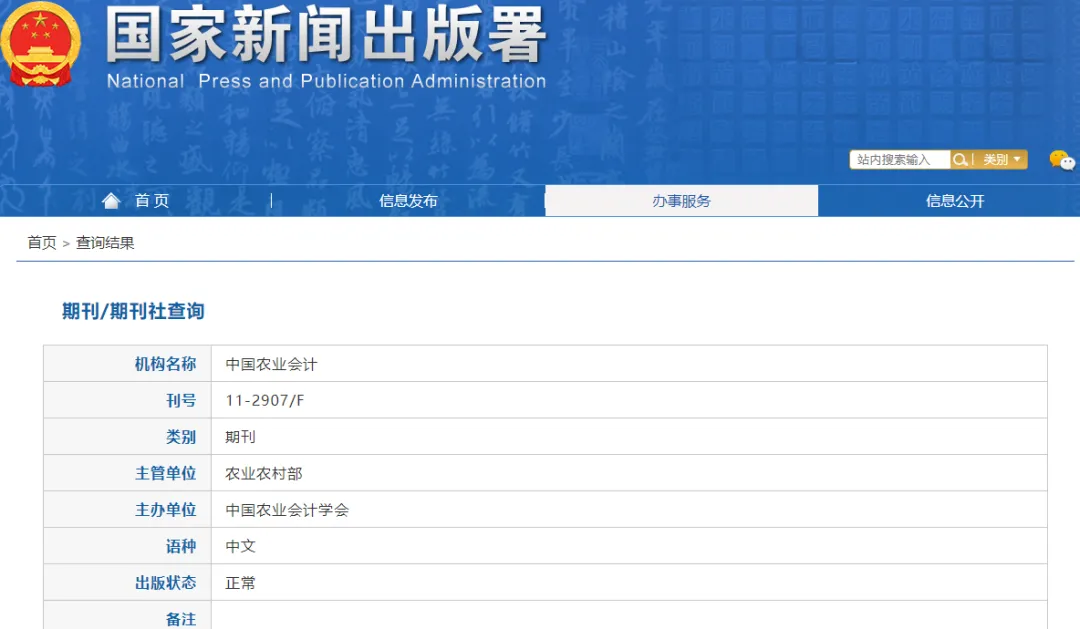Select the 中文 language value
This screenshot has width=1080, height=629.
(240, 547)
